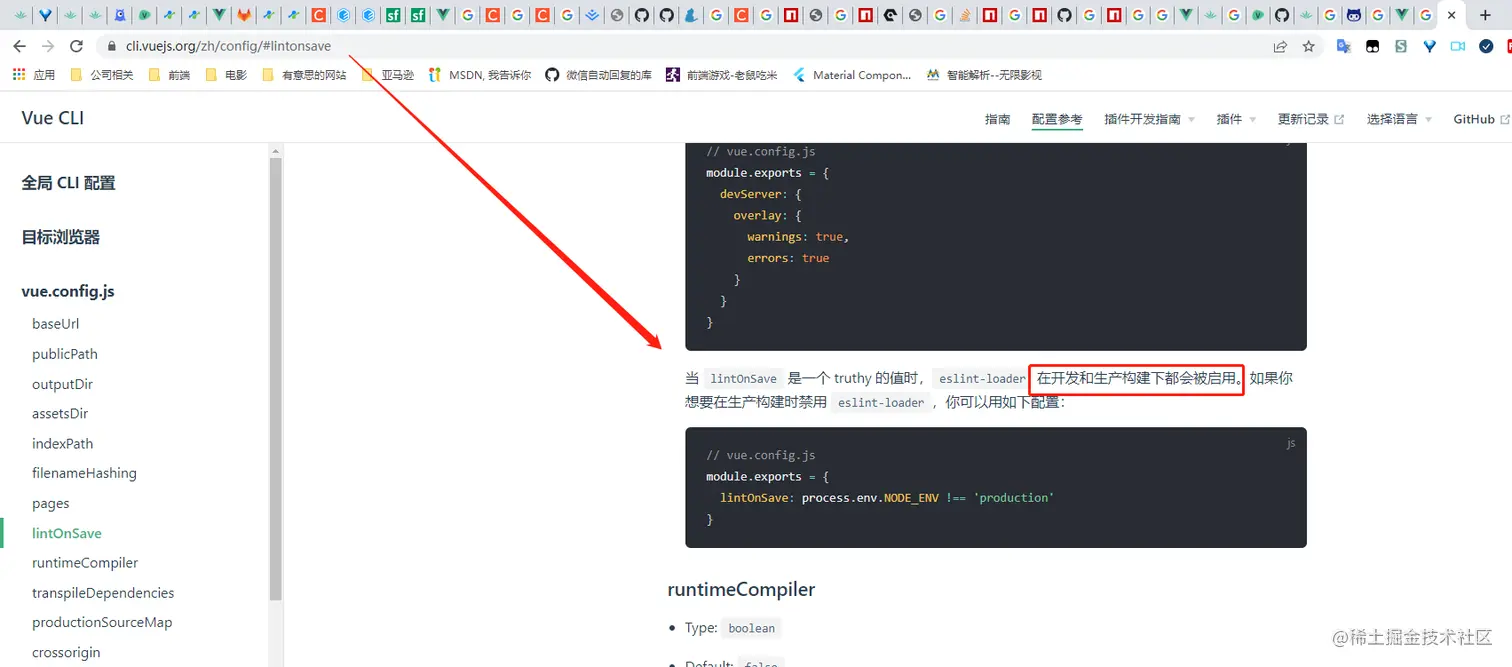Jump to productionSourceMap in sidebar

click(102, 622)
